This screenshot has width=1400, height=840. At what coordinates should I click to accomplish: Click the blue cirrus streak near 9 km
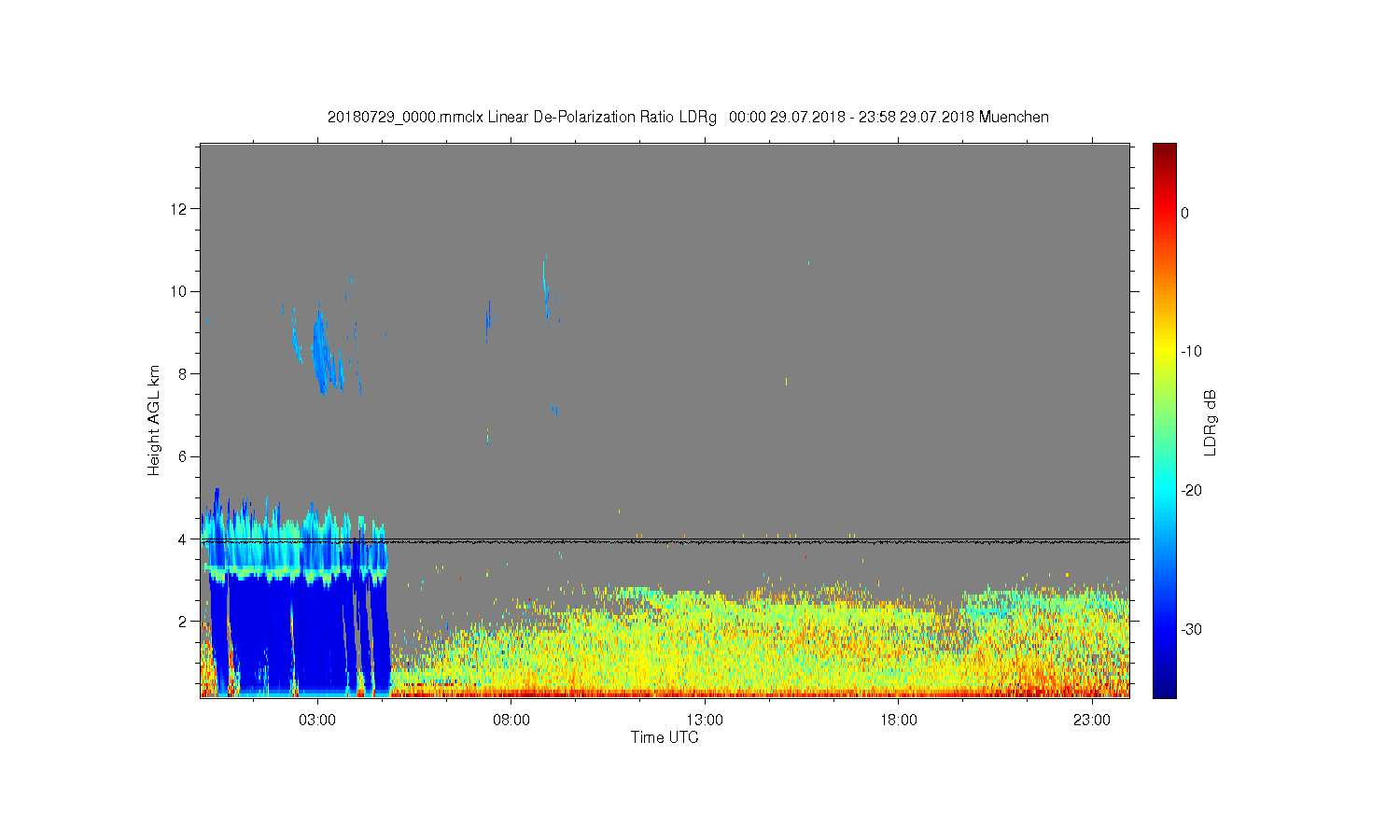tap(320, 353)
